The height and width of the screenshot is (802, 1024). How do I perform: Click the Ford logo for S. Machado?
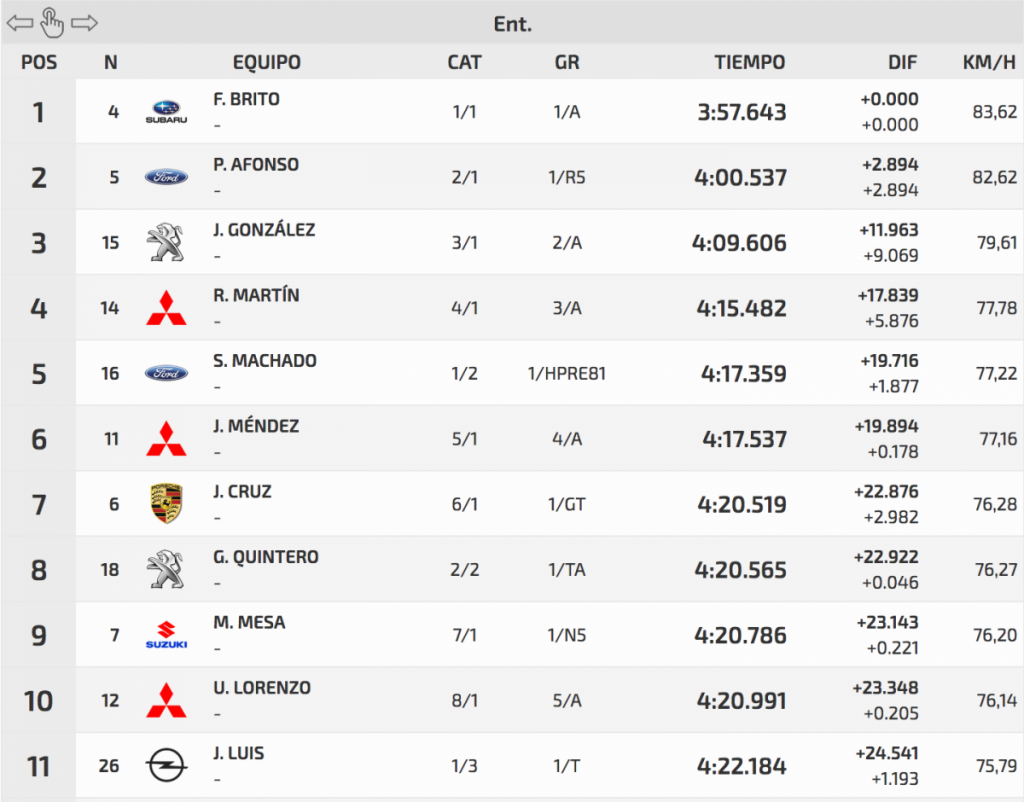[x=166, y=373]
